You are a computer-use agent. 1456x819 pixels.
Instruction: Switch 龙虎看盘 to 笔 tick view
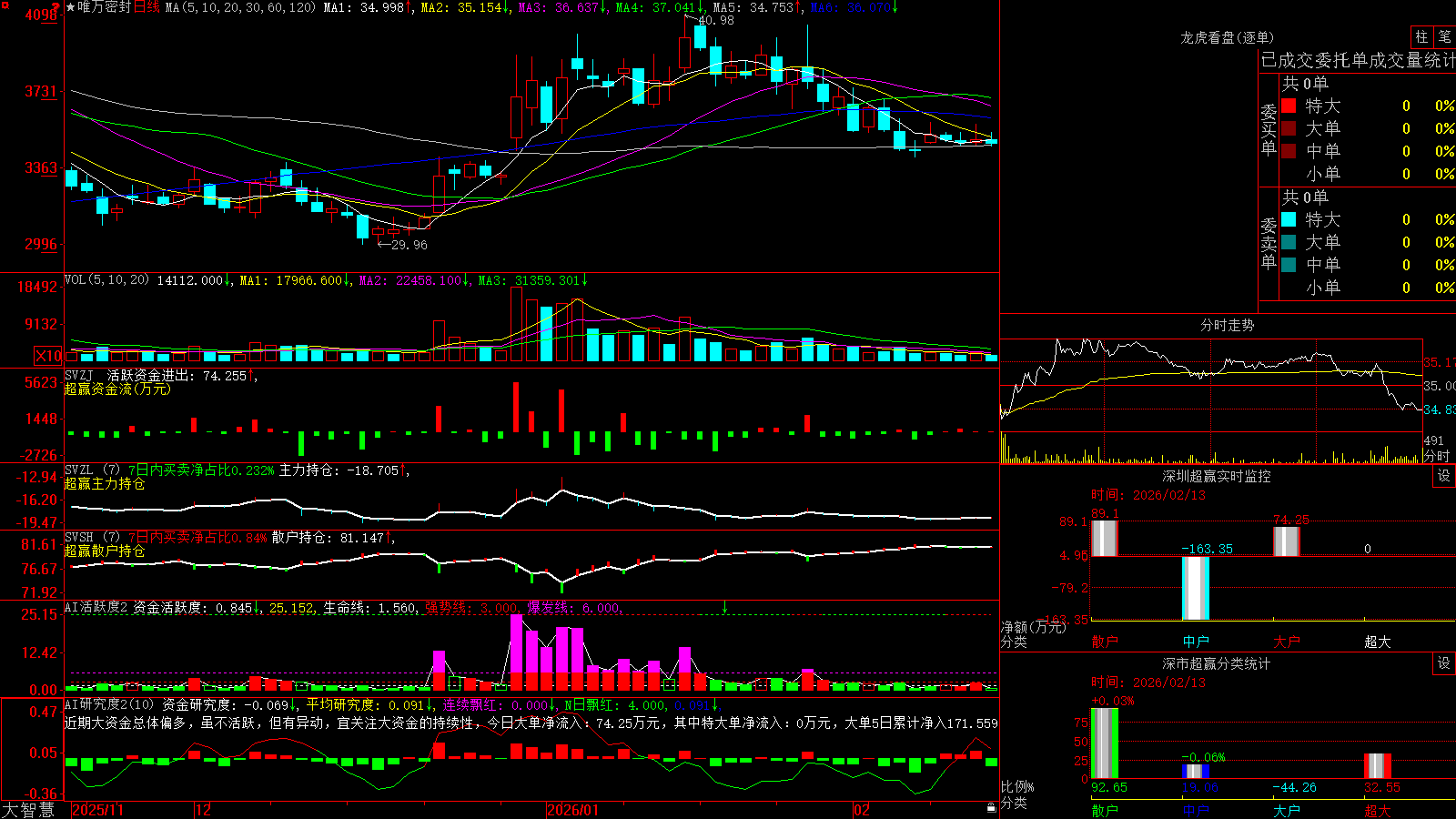(x=1445, y=36)
